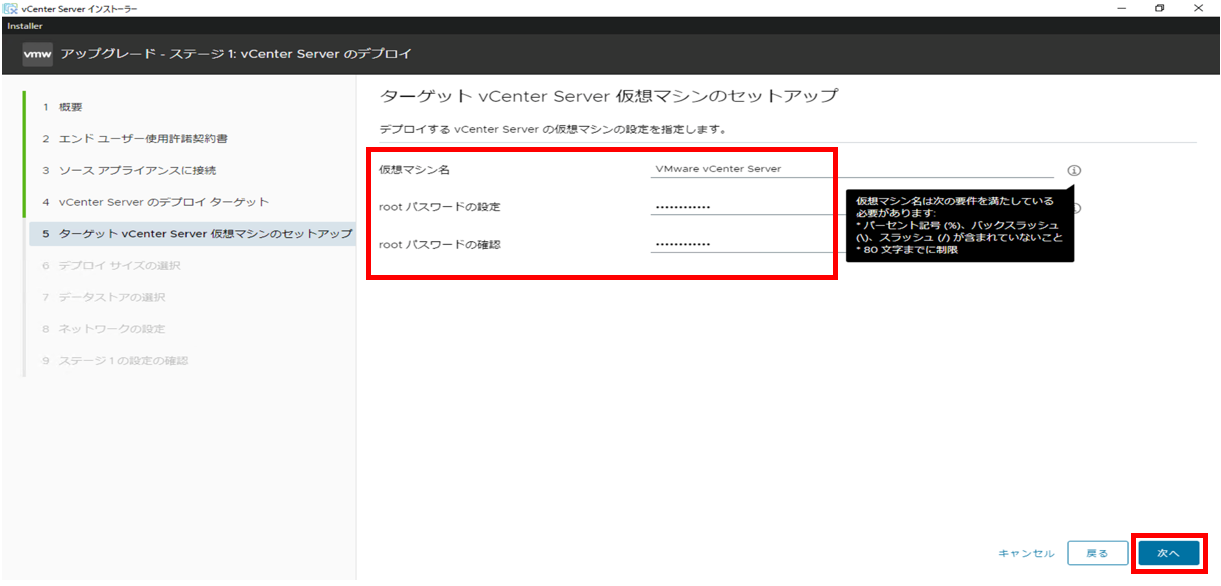Click the vmw logo in the header
The width and height of the screenshot is (1221, 586).
click(37, 54)
